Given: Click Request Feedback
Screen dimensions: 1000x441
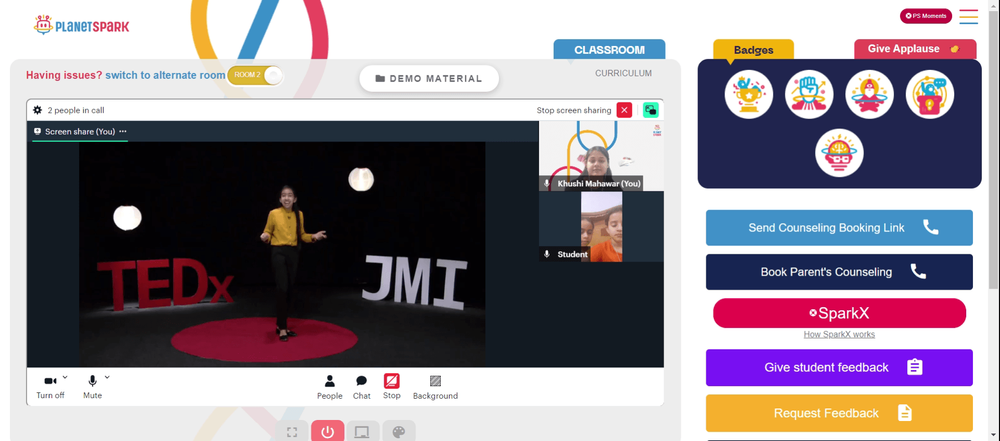Looking at the screenshot, I should coord(839,413).
